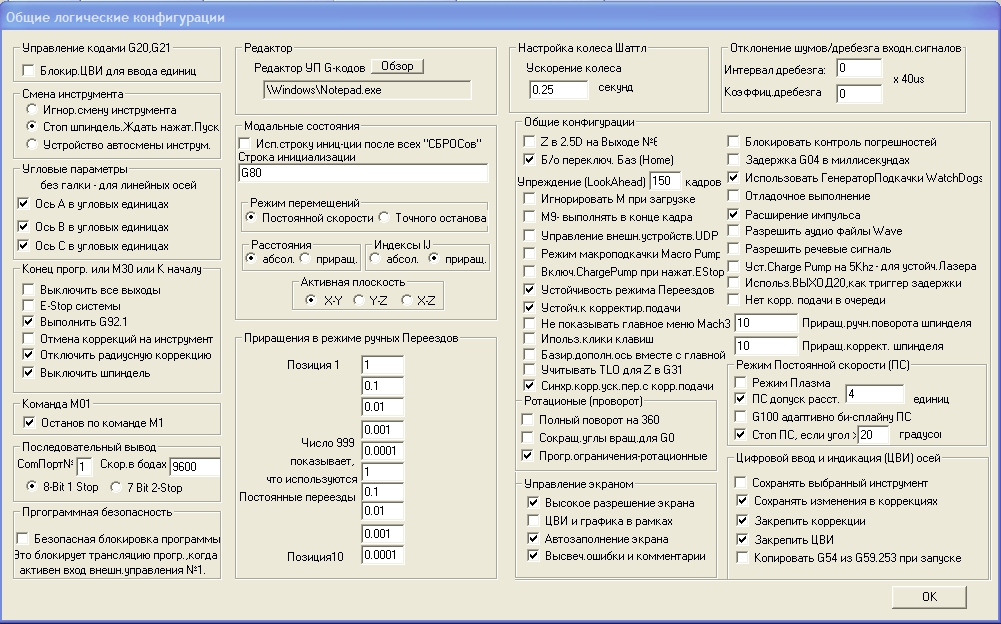Toggle Ось A в угловых единицах
Viewport: 1001px width, 624px height.
point(24,204)
